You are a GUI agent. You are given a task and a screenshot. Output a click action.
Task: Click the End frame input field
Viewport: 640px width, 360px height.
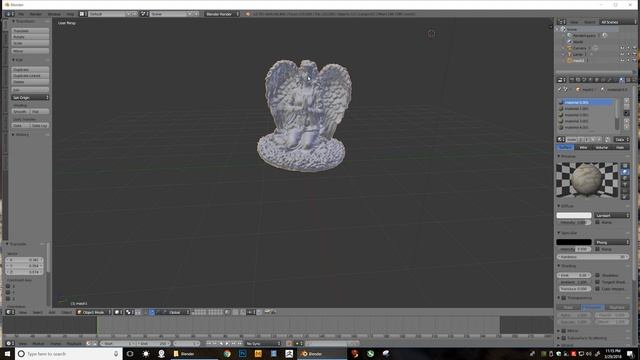pos(153,344)
